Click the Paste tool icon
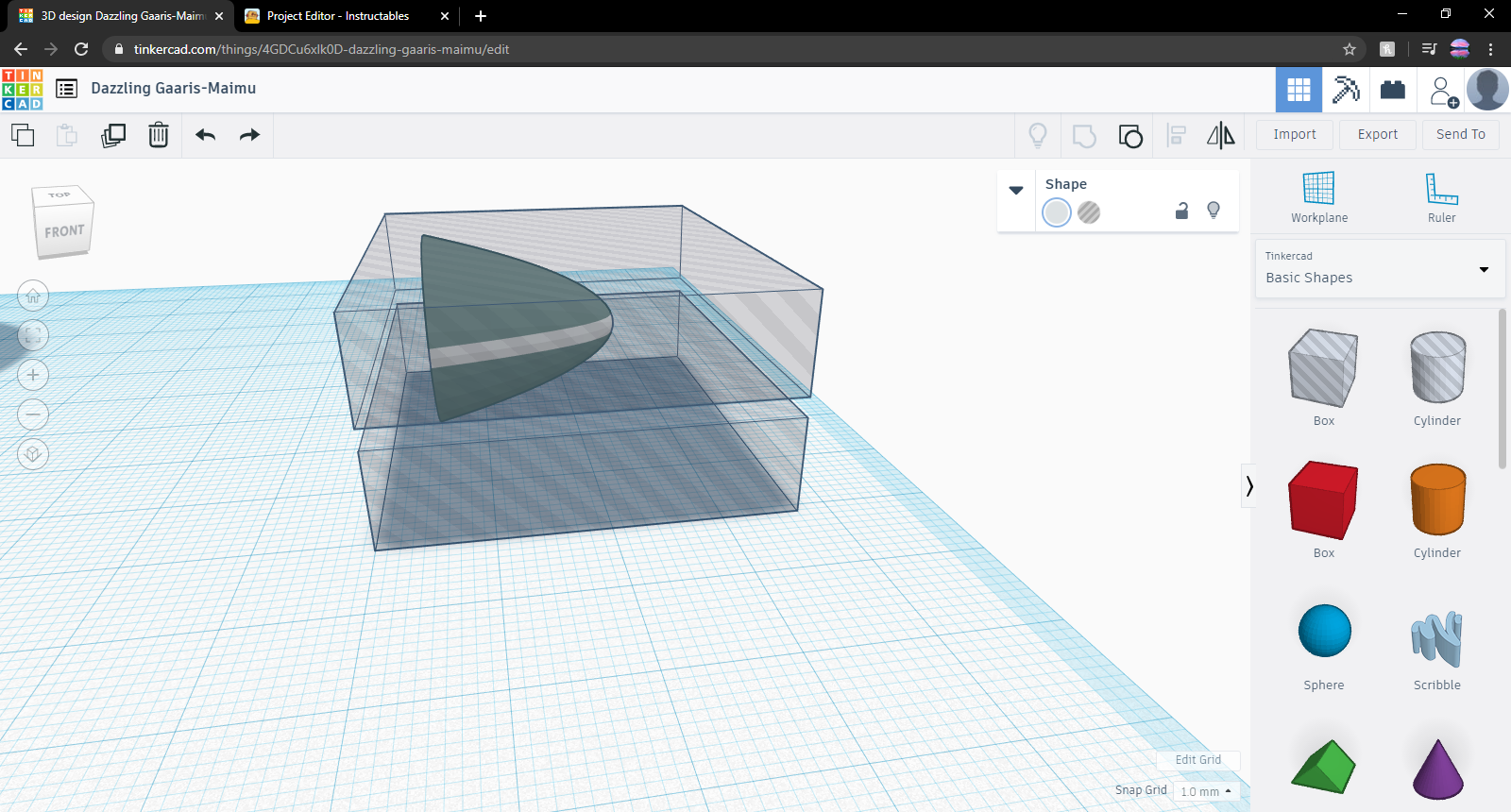 click(67, 135)
